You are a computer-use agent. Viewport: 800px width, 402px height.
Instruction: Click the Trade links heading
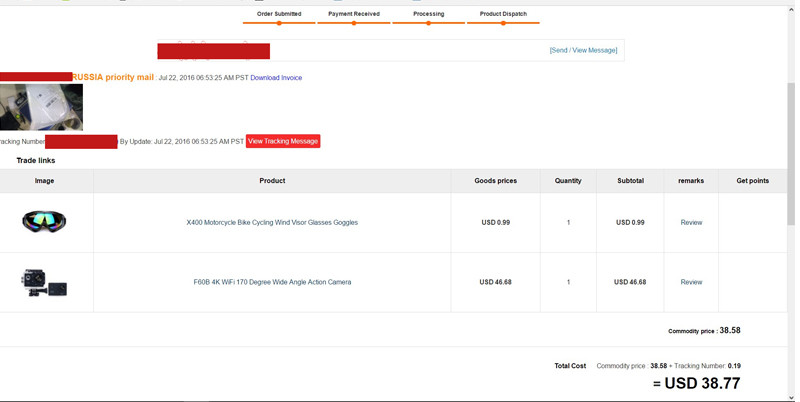point(36,161)
